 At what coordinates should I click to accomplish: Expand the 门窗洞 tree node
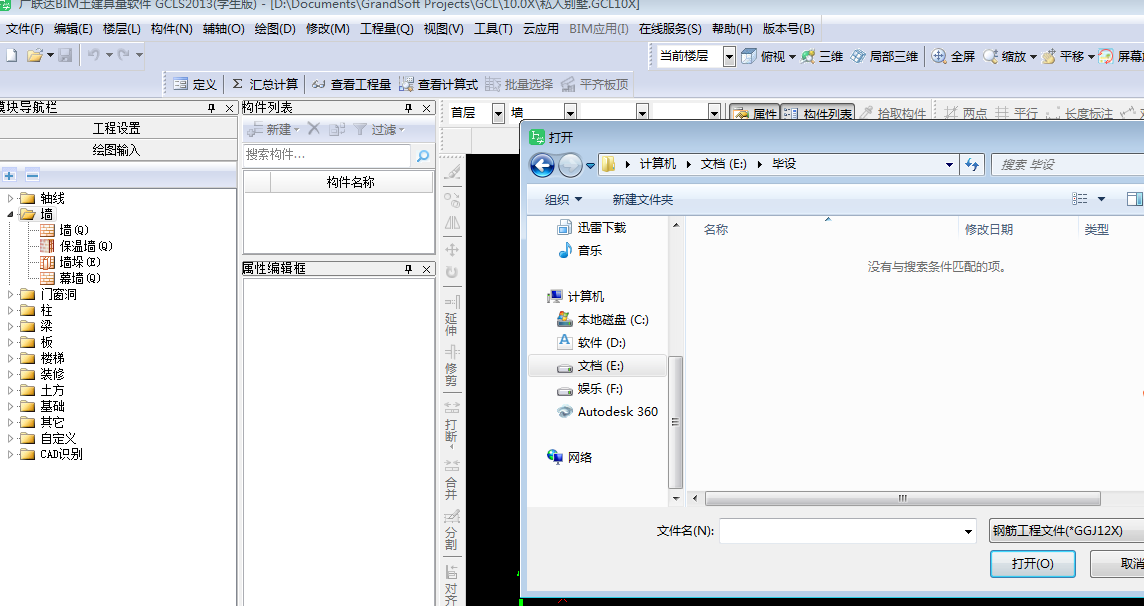coord(10,295)
